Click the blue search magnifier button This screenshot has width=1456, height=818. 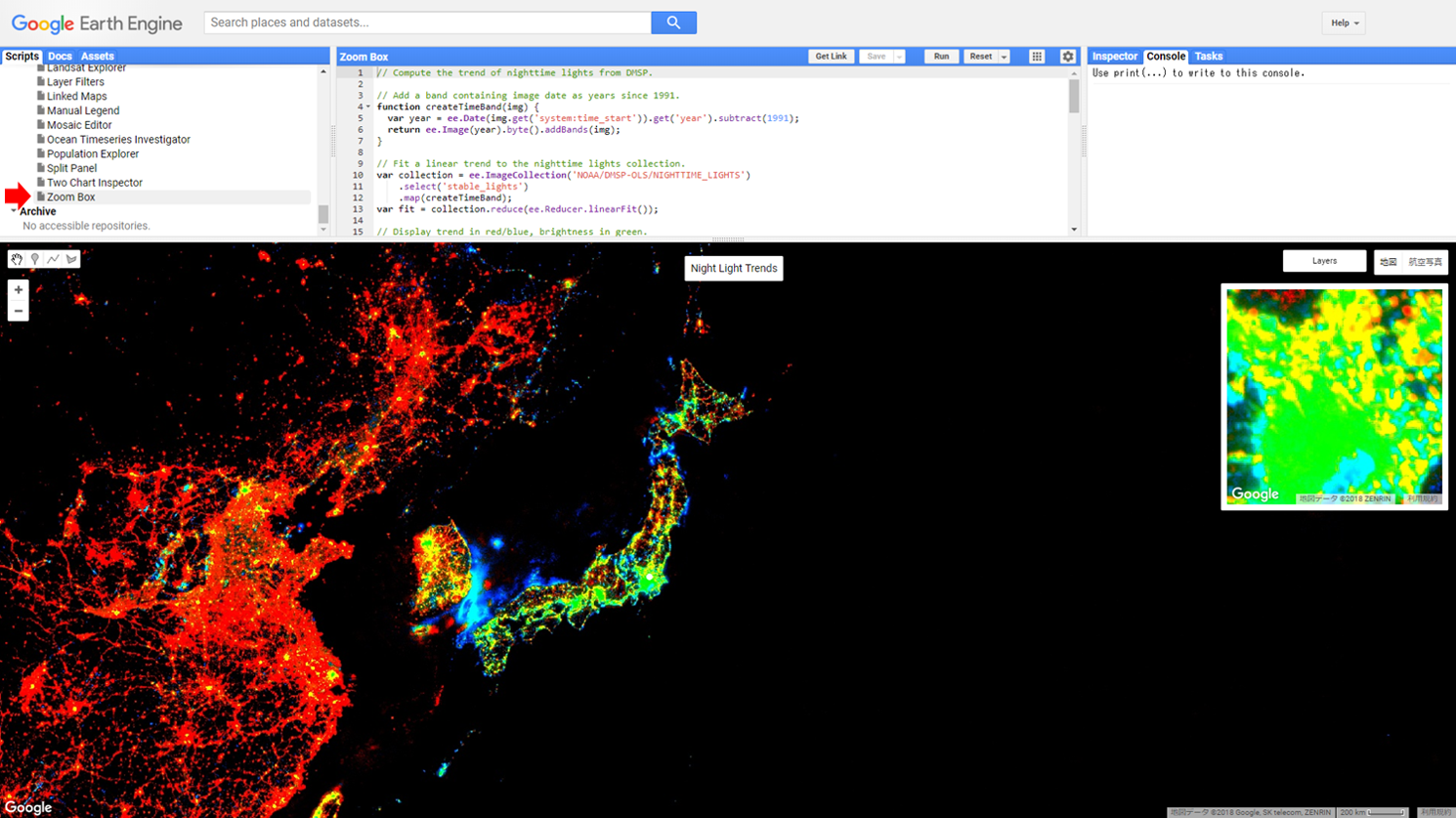tap(673, 22)
